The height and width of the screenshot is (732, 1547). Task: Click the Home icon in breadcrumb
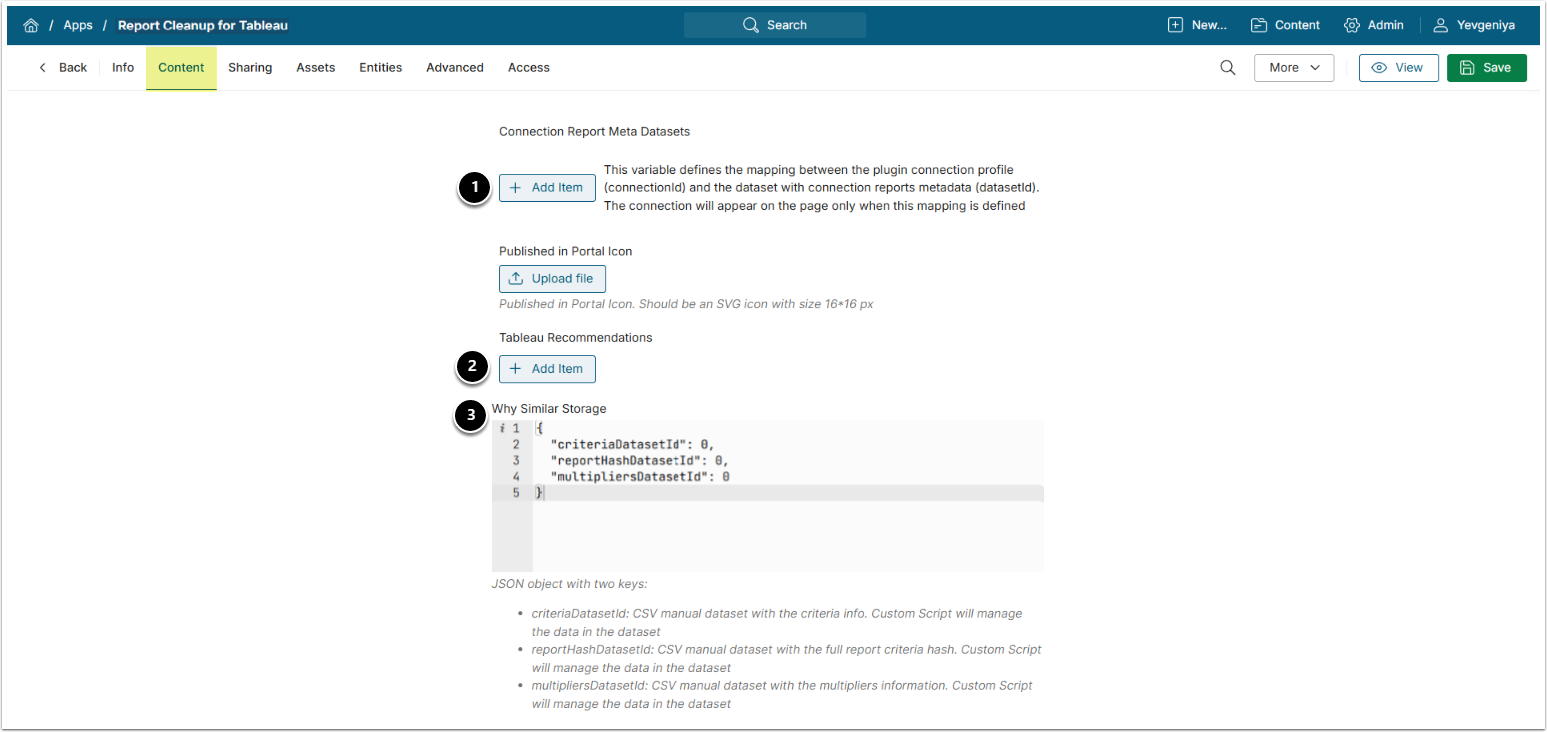(31, 25)
